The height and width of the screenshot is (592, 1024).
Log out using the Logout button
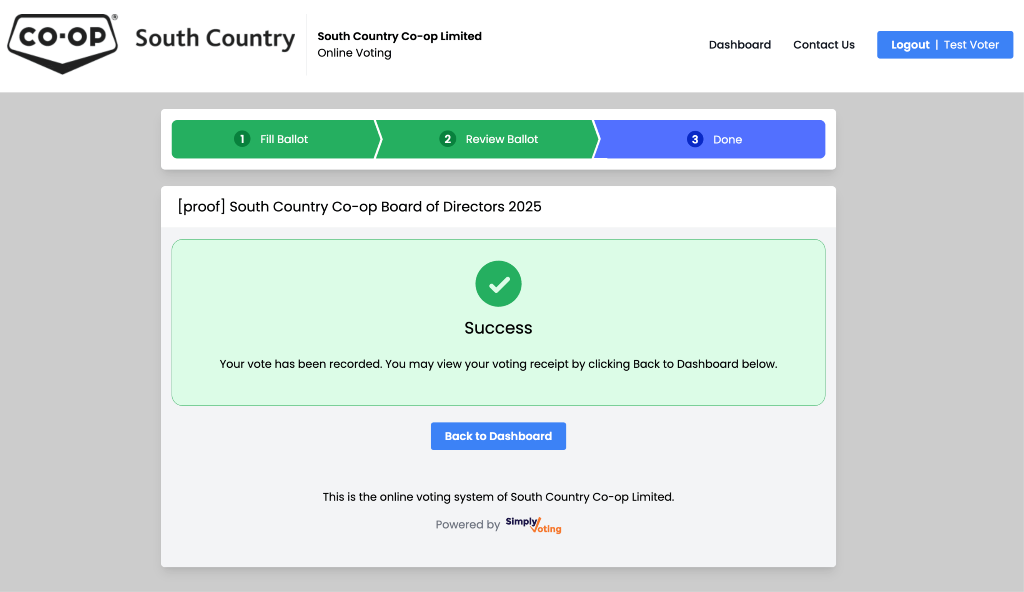910,45
